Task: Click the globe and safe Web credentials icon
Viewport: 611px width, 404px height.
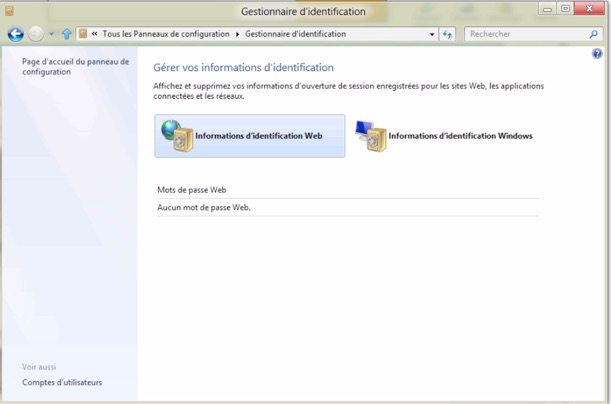Action: [x=177, y=136]
